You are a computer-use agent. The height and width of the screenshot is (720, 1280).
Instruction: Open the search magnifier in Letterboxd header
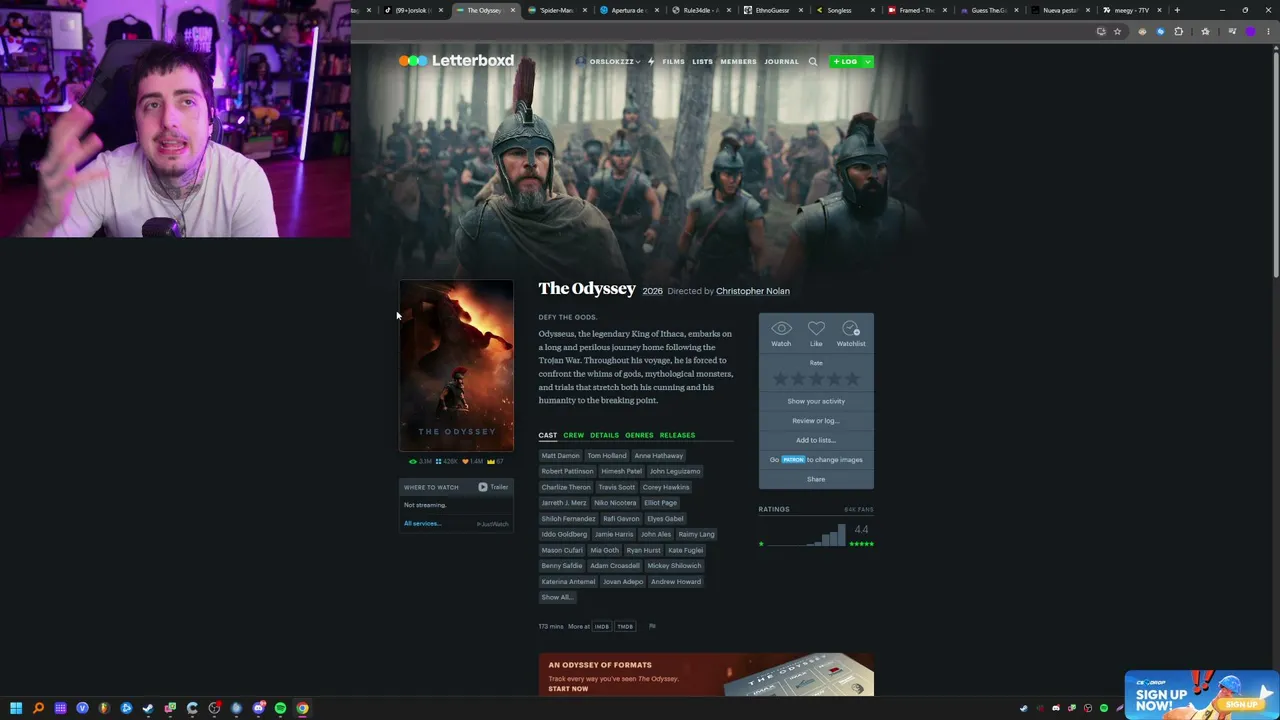(x=813, y=62)
